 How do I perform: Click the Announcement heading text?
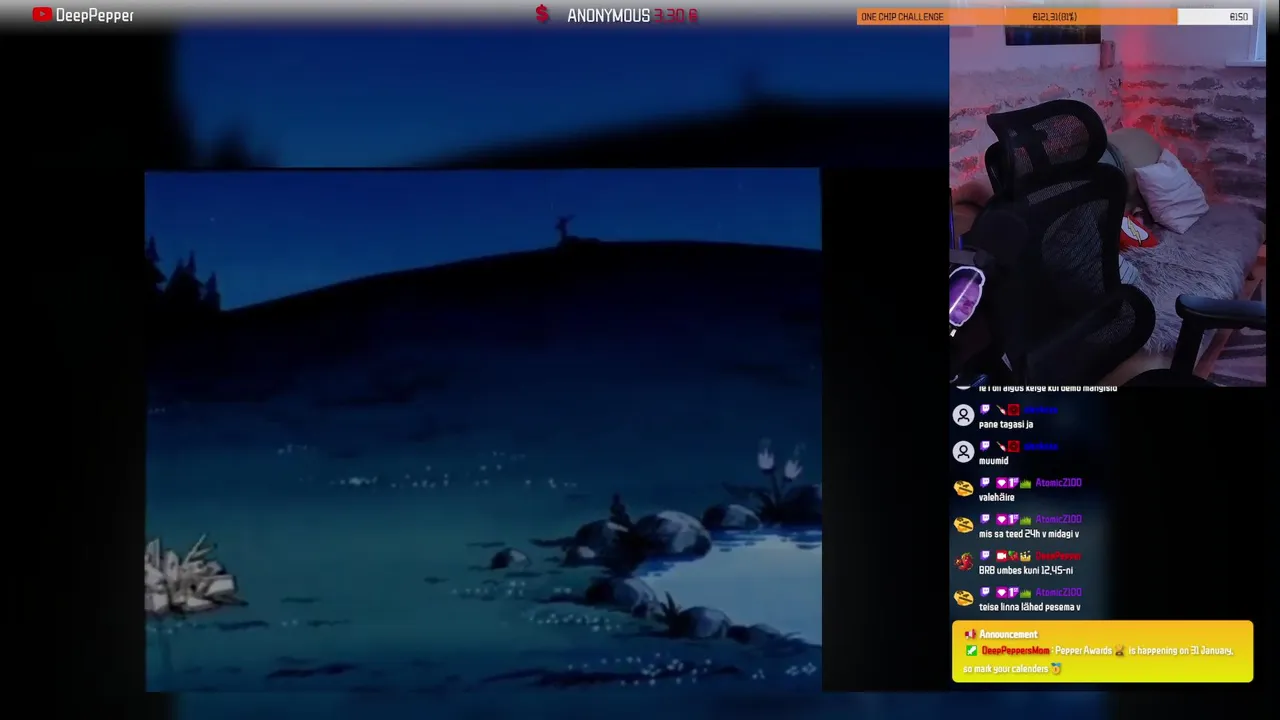pos(1008,634)
